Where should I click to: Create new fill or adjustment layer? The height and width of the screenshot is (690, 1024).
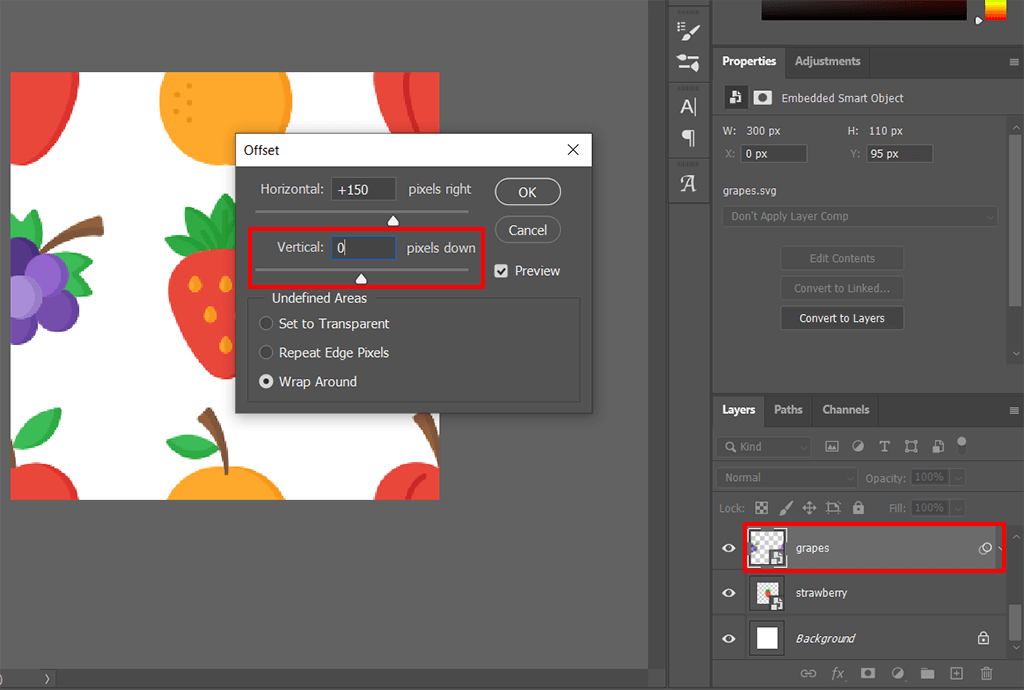pyautogui.click(x=898, y=673)
